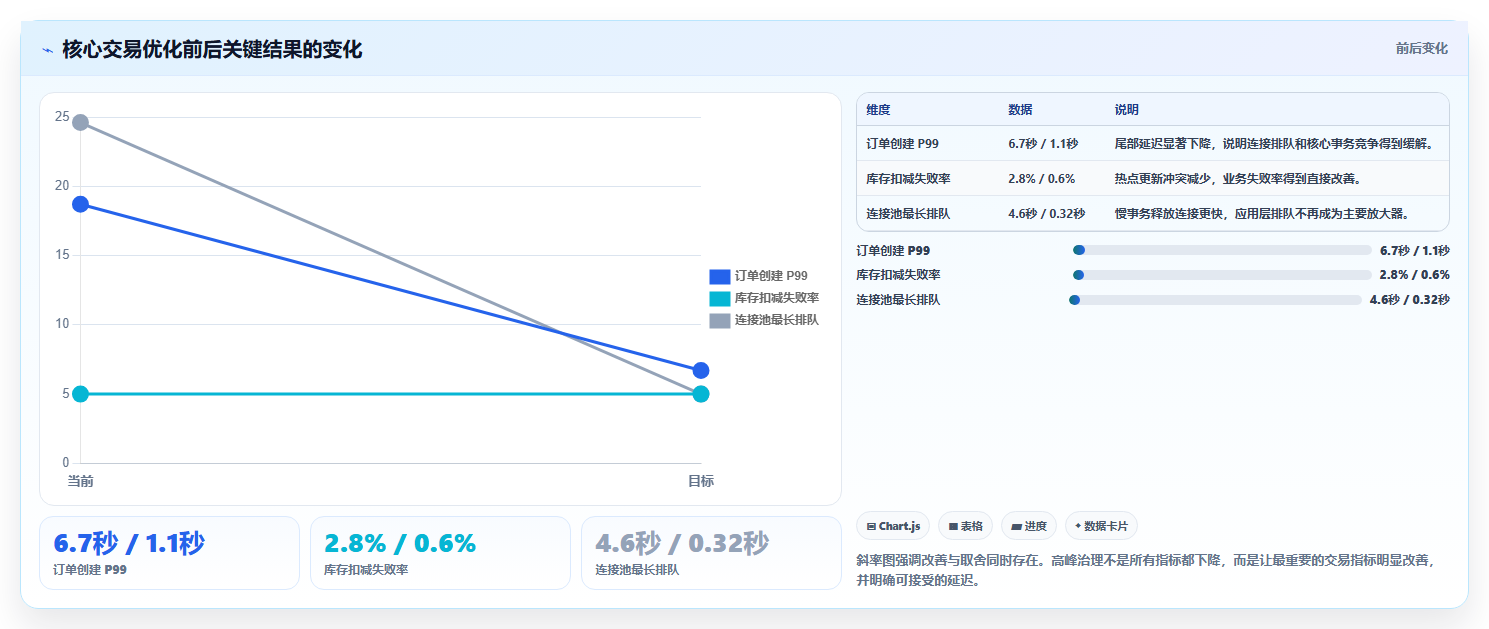1489x629 pixels.
Task: Toggle the blue 订单创建 P99 legend swatch
Action: 720,276
